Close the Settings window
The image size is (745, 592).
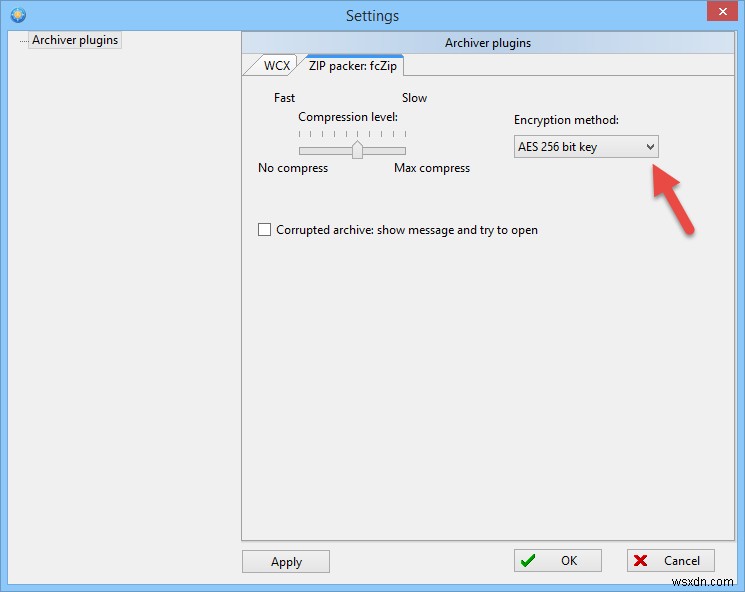point(722,11)
